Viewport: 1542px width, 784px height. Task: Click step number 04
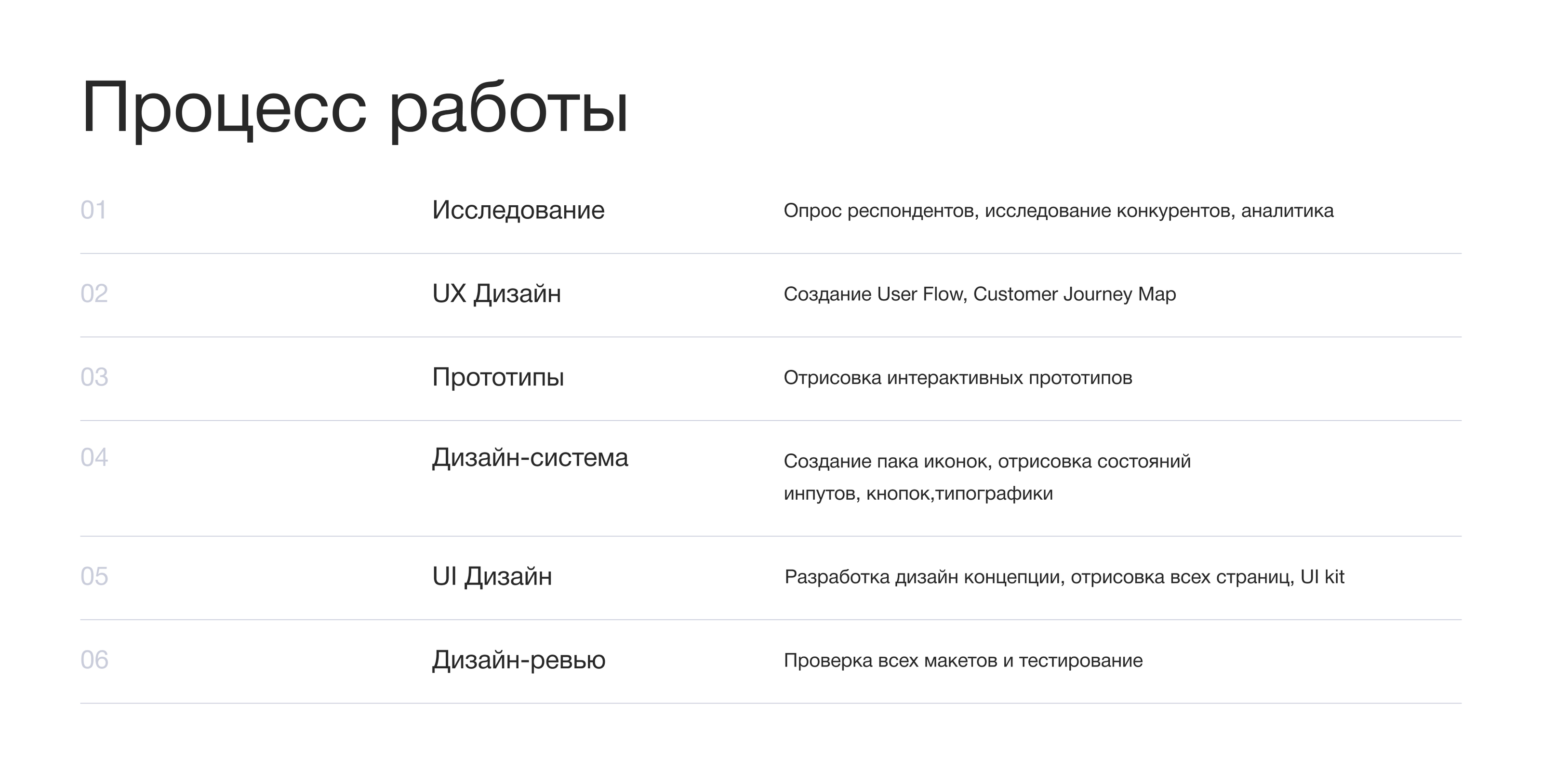click(x=94, y=458)
